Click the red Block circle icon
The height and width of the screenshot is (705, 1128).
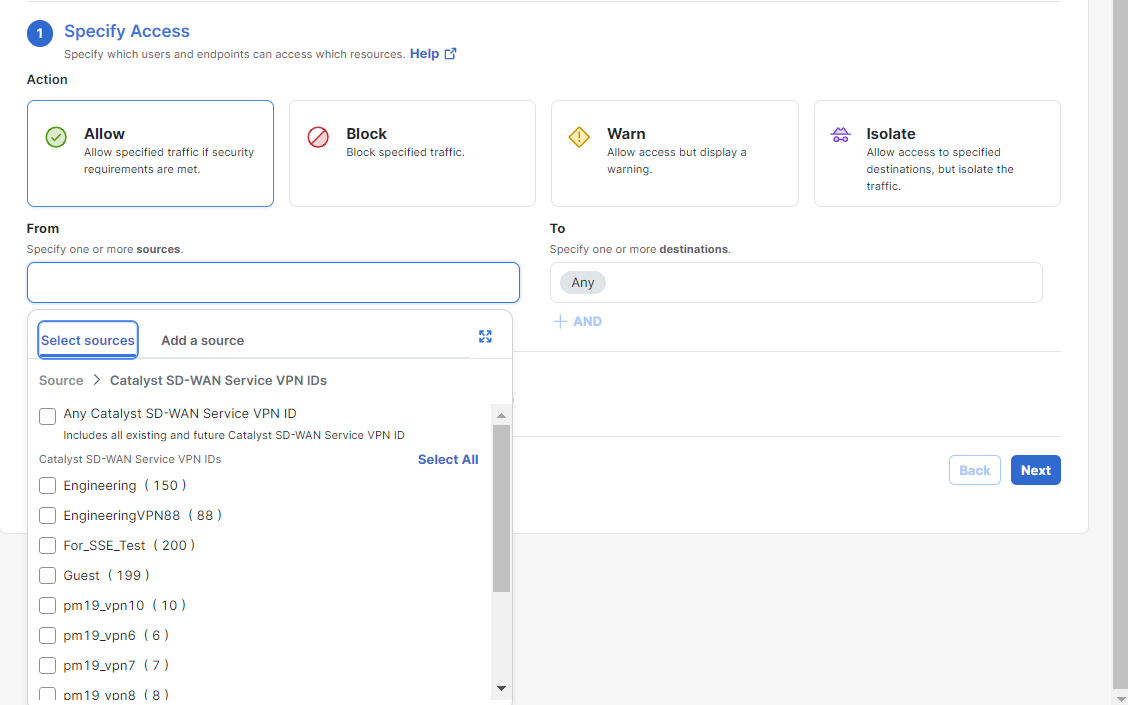(x=318, y=137)
